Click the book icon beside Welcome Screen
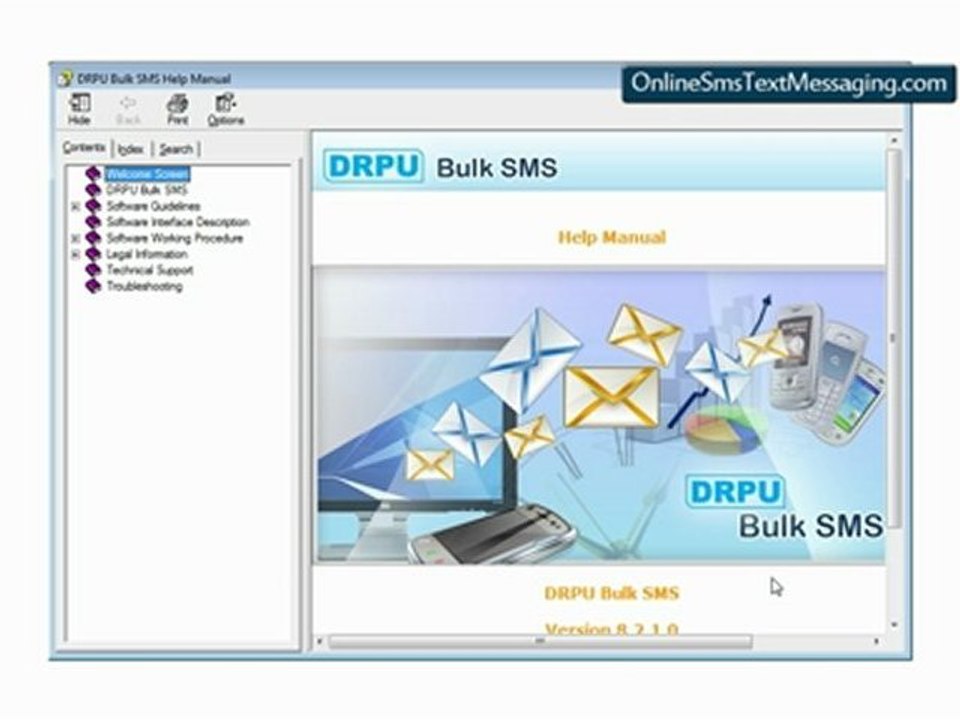This screenshot has height=720, width=960. (x=93, y=174)
